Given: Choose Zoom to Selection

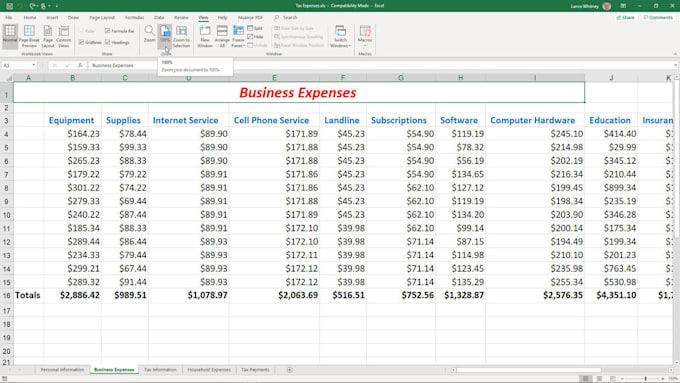Looking at the screenshot, I should pos(181,36).
